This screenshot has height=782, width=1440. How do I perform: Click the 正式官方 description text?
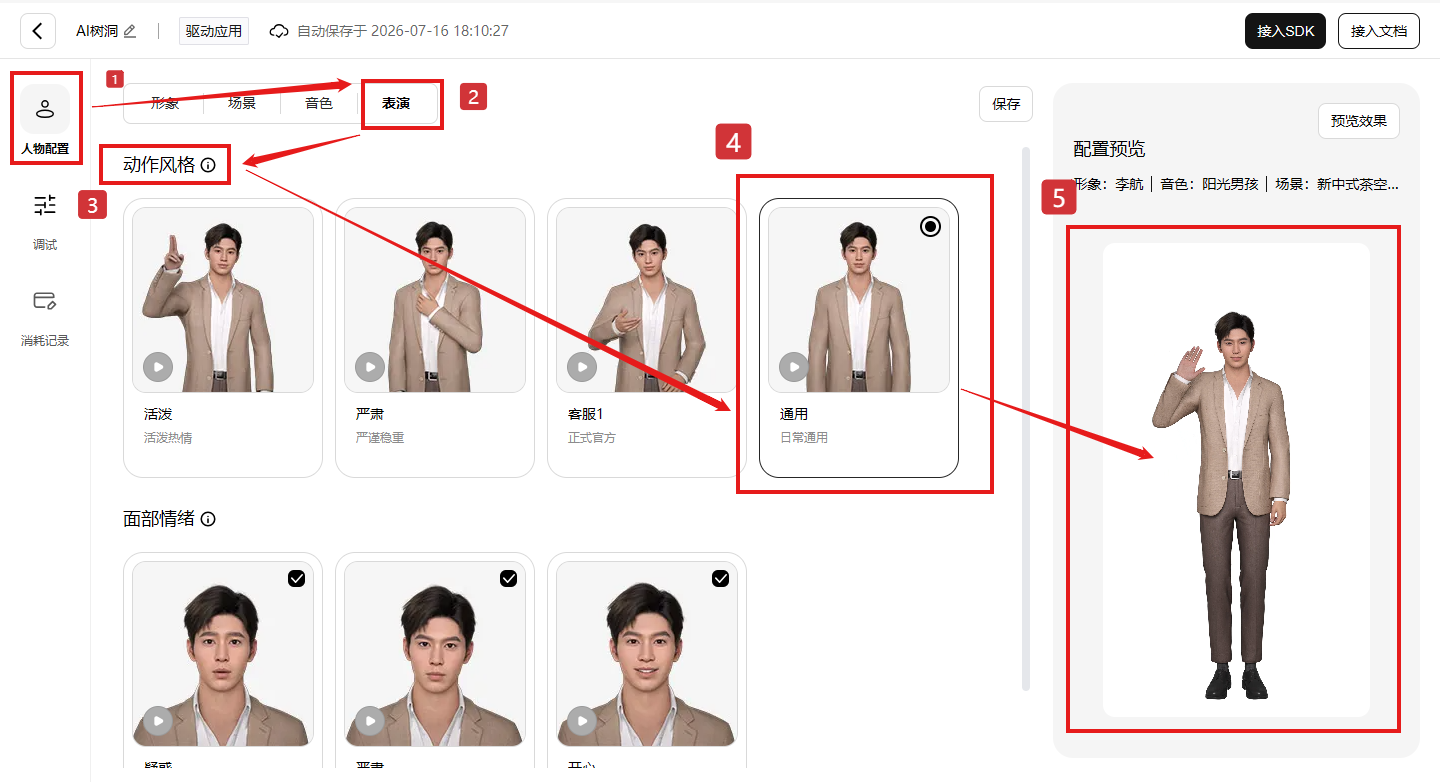pos(592,438)
